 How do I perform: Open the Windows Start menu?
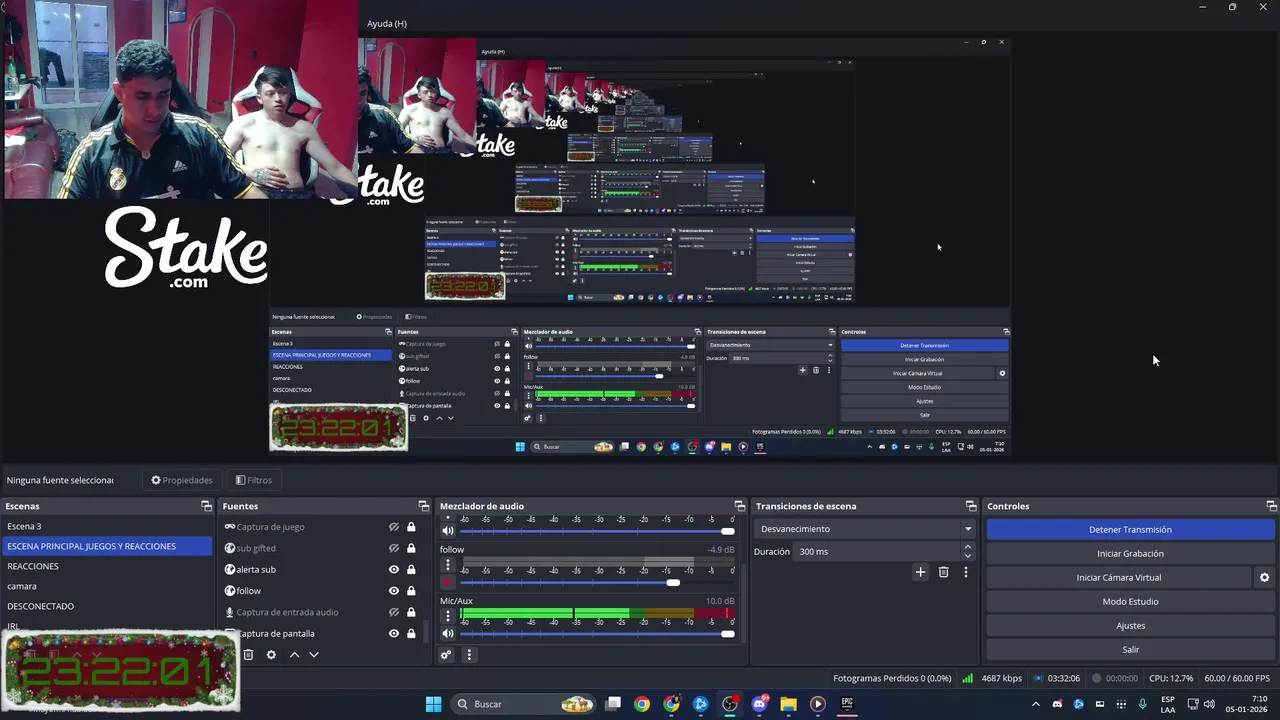433,704
